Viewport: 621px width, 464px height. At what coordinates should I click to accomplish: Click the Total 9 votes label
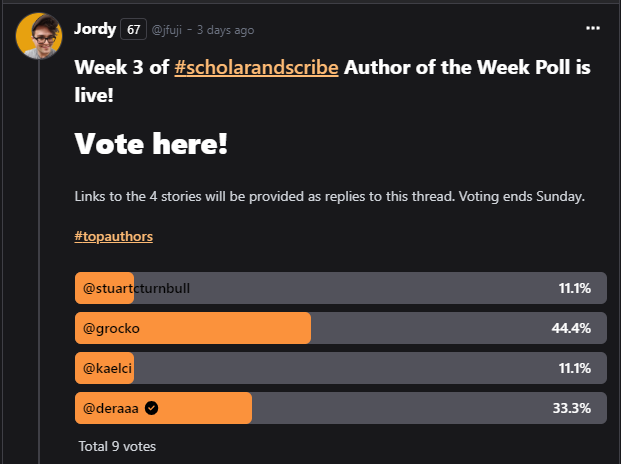(117, 446)
